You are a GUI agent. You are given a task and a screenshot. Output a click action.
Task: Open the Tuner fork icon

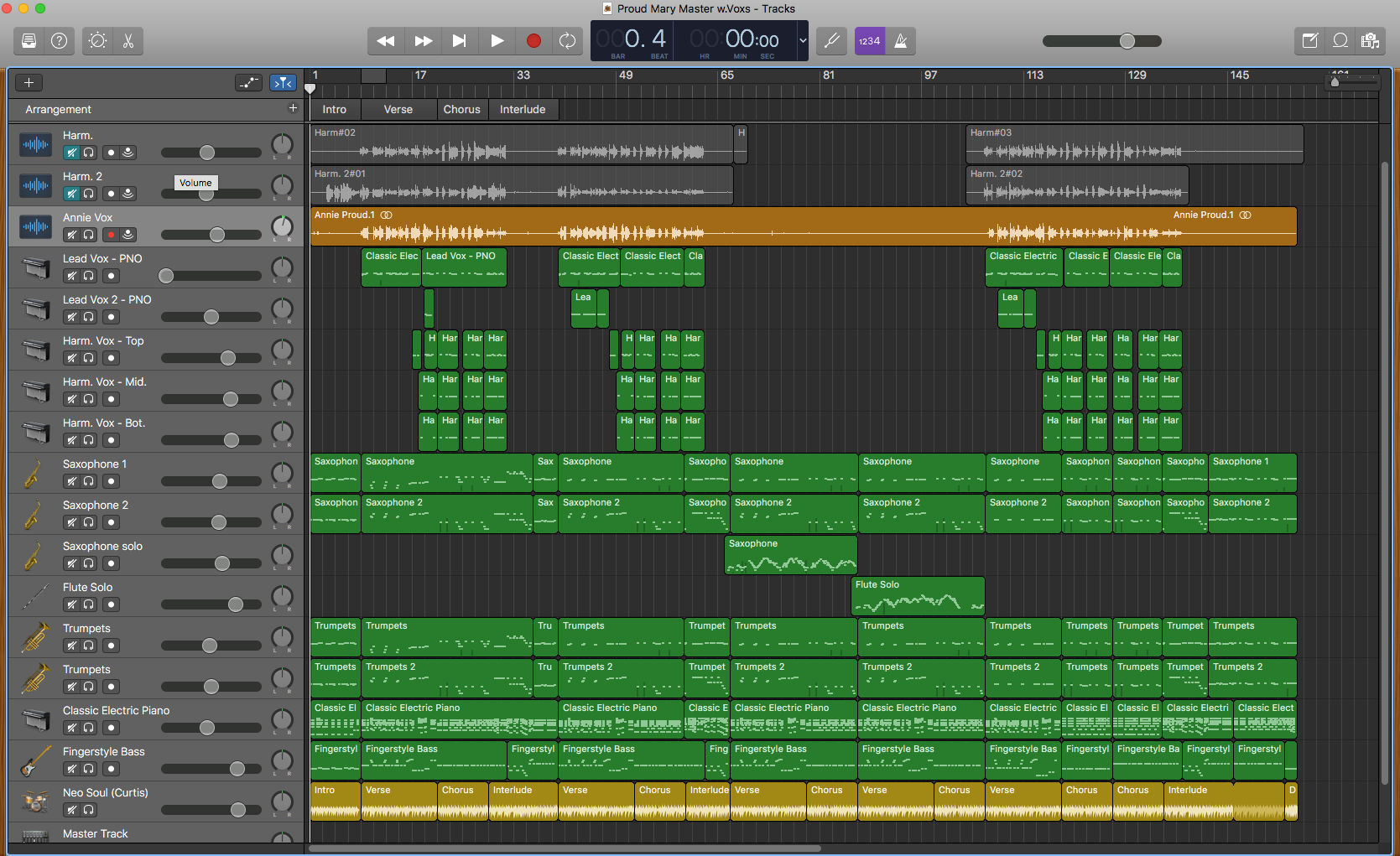click(x=832, y=40)
